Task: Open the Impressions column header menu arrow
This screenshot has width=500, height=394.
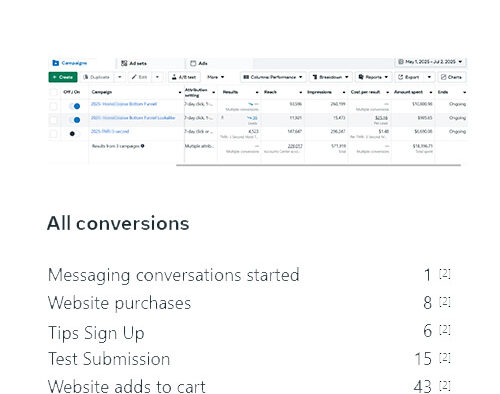Action: tap(344, 92)
